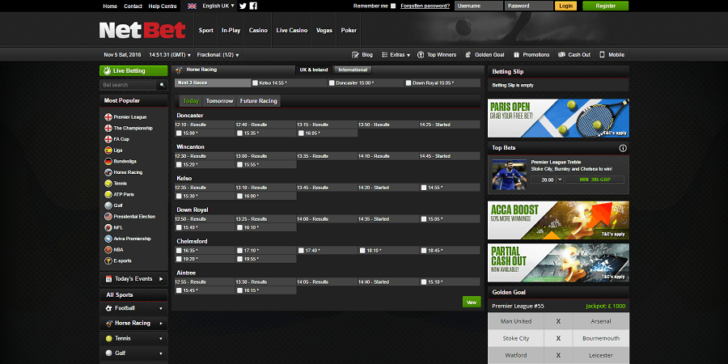
Task: Click the green Register button
Action: (x=605, y=6)
